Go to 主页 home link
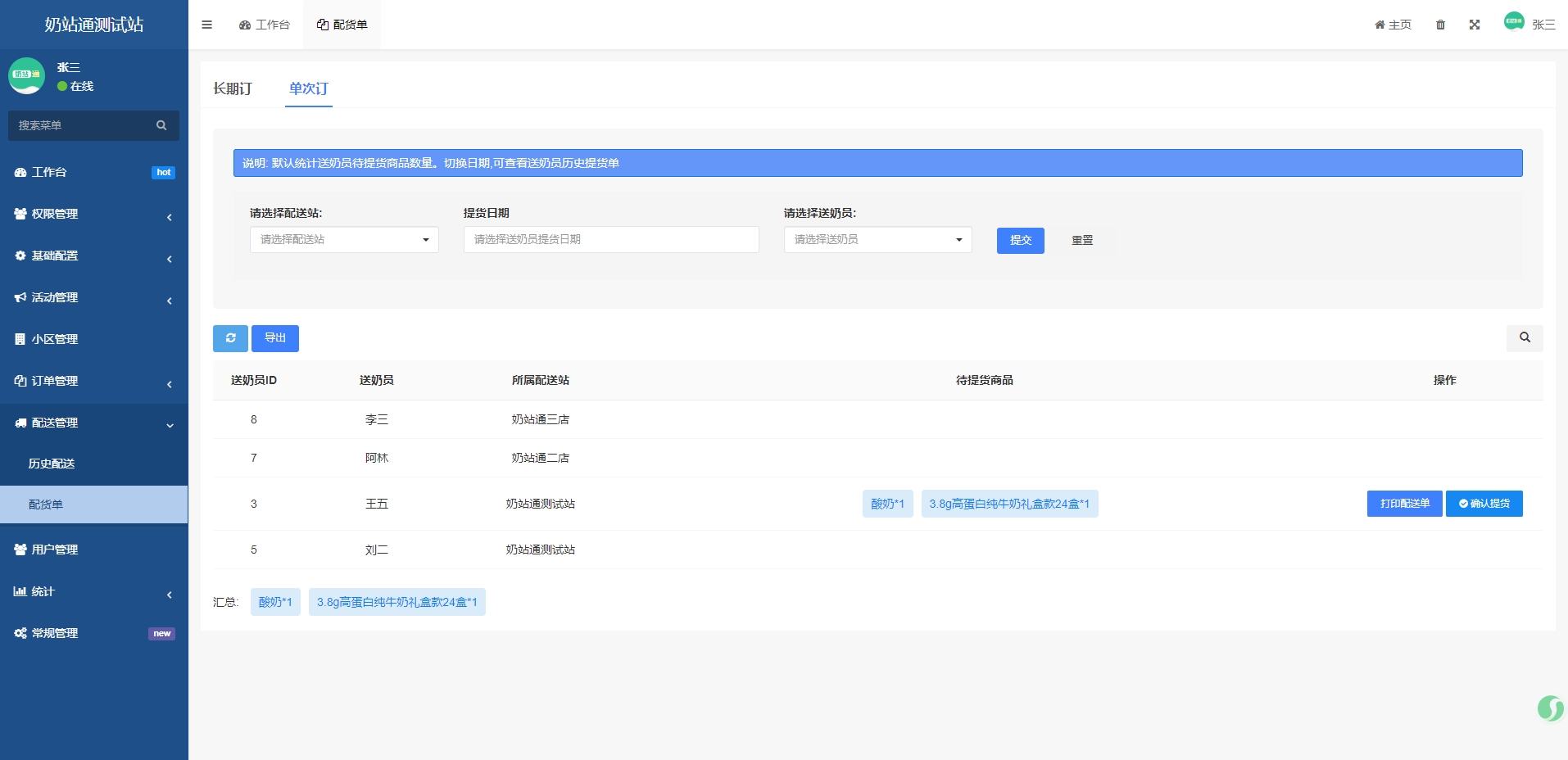This screenshot has height=760, width=1568. [1393, 25]
